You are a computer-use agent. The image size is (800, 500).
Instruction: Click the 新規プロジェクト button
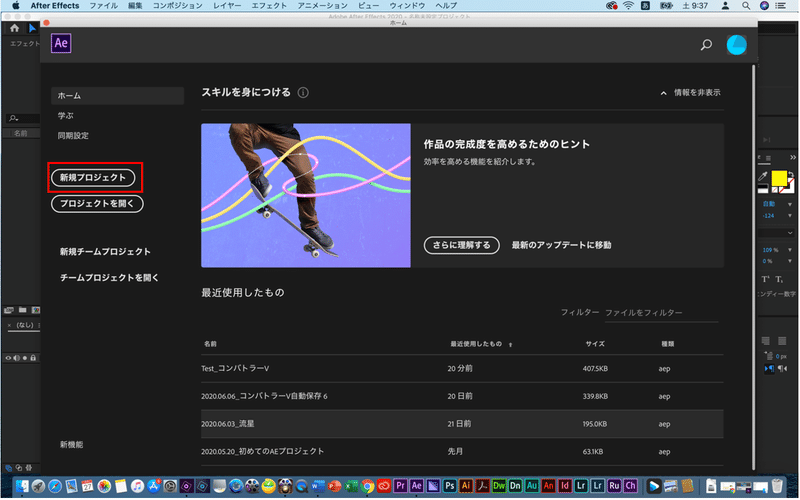[x=93, y=178]
